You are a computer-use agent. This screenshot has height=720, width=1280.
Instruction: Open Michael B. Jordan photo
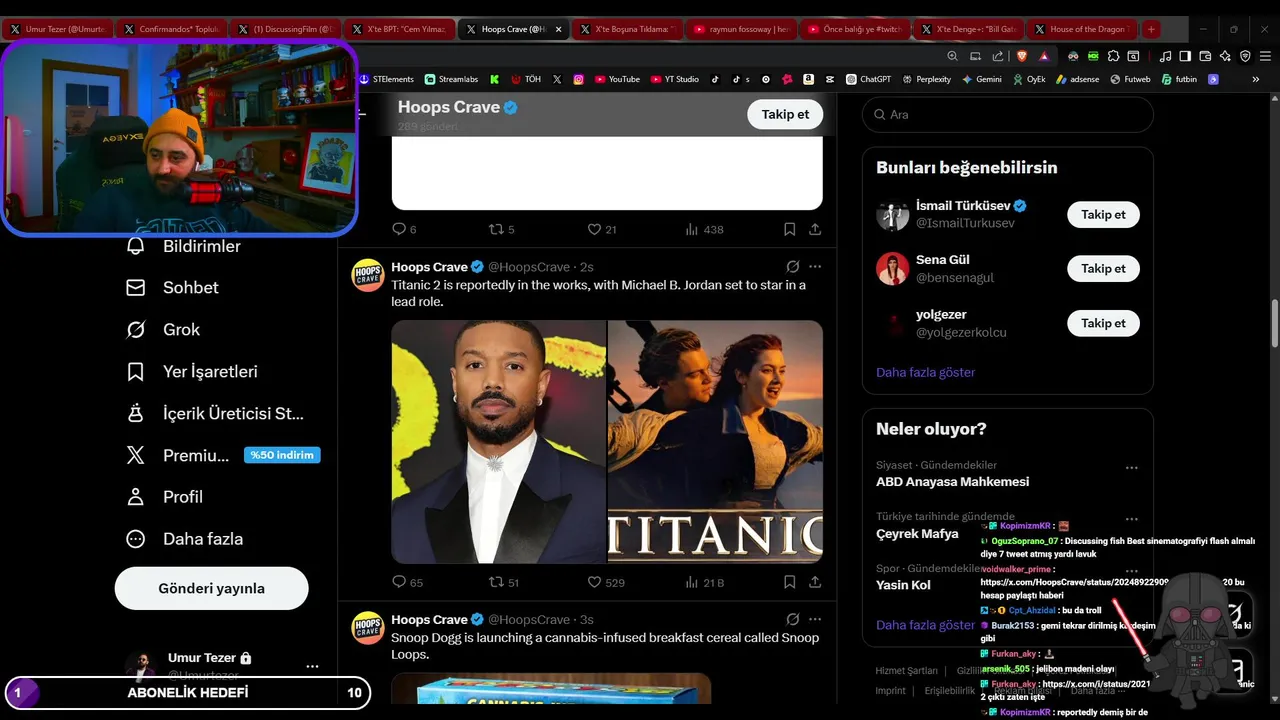click(x=498, y=441)
